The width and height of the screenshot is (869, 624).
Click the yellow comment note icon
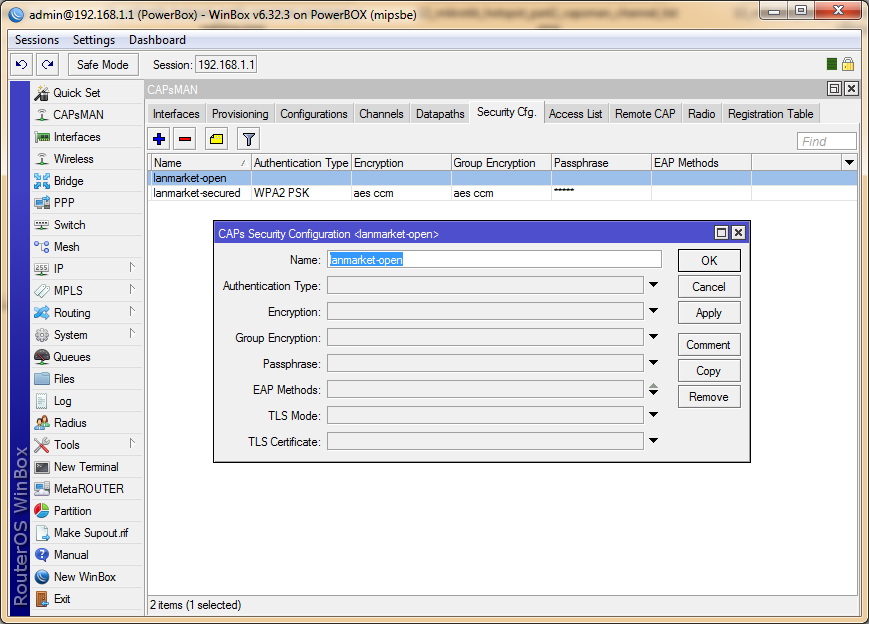tap(216, 139)
